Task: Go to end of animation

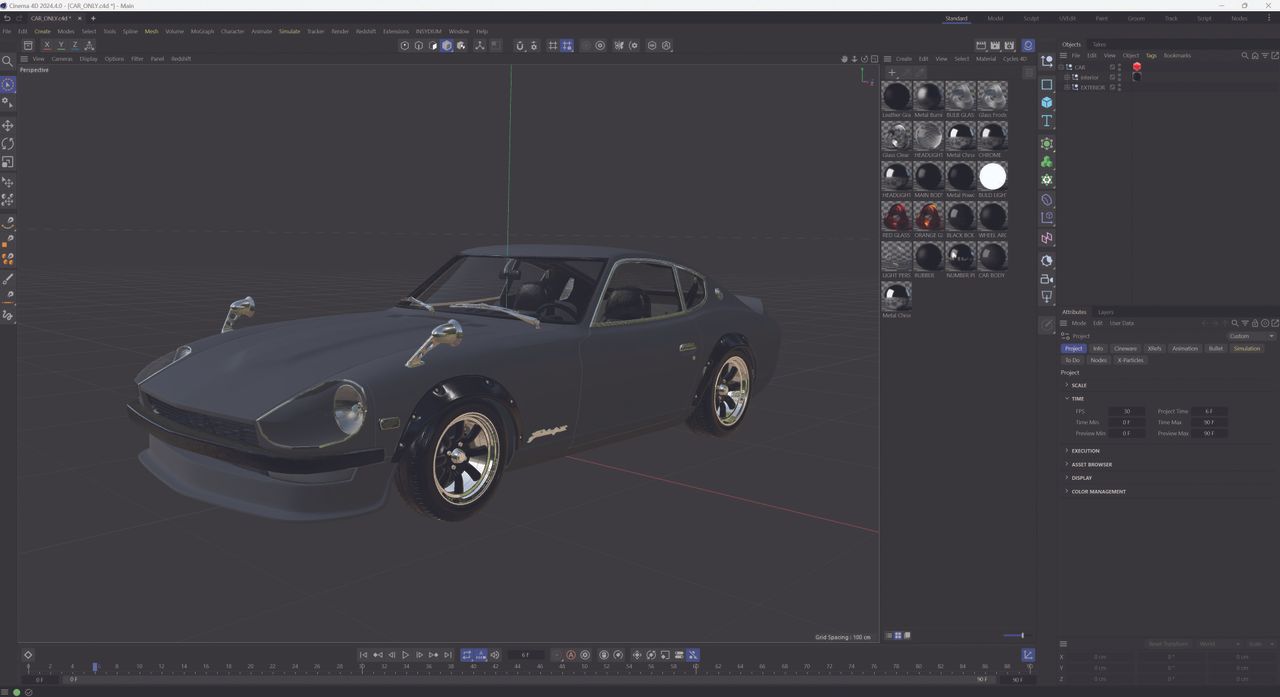Action: pos(447,655)
